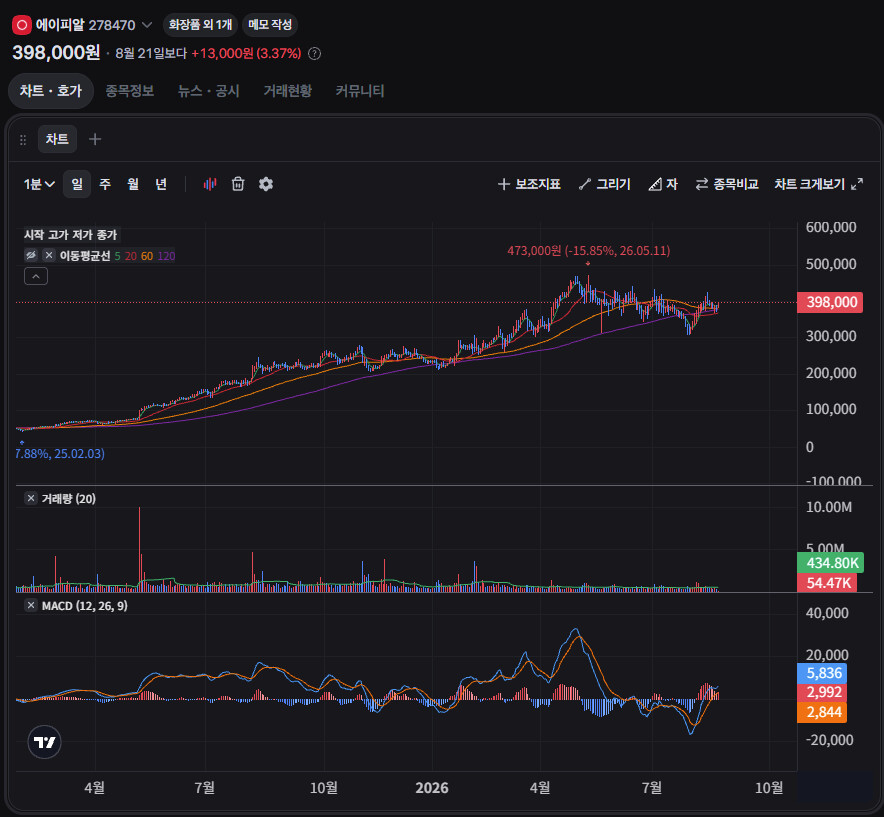
Task: Click the 거래량 (20) indicator label
Action: pos(69,499)
